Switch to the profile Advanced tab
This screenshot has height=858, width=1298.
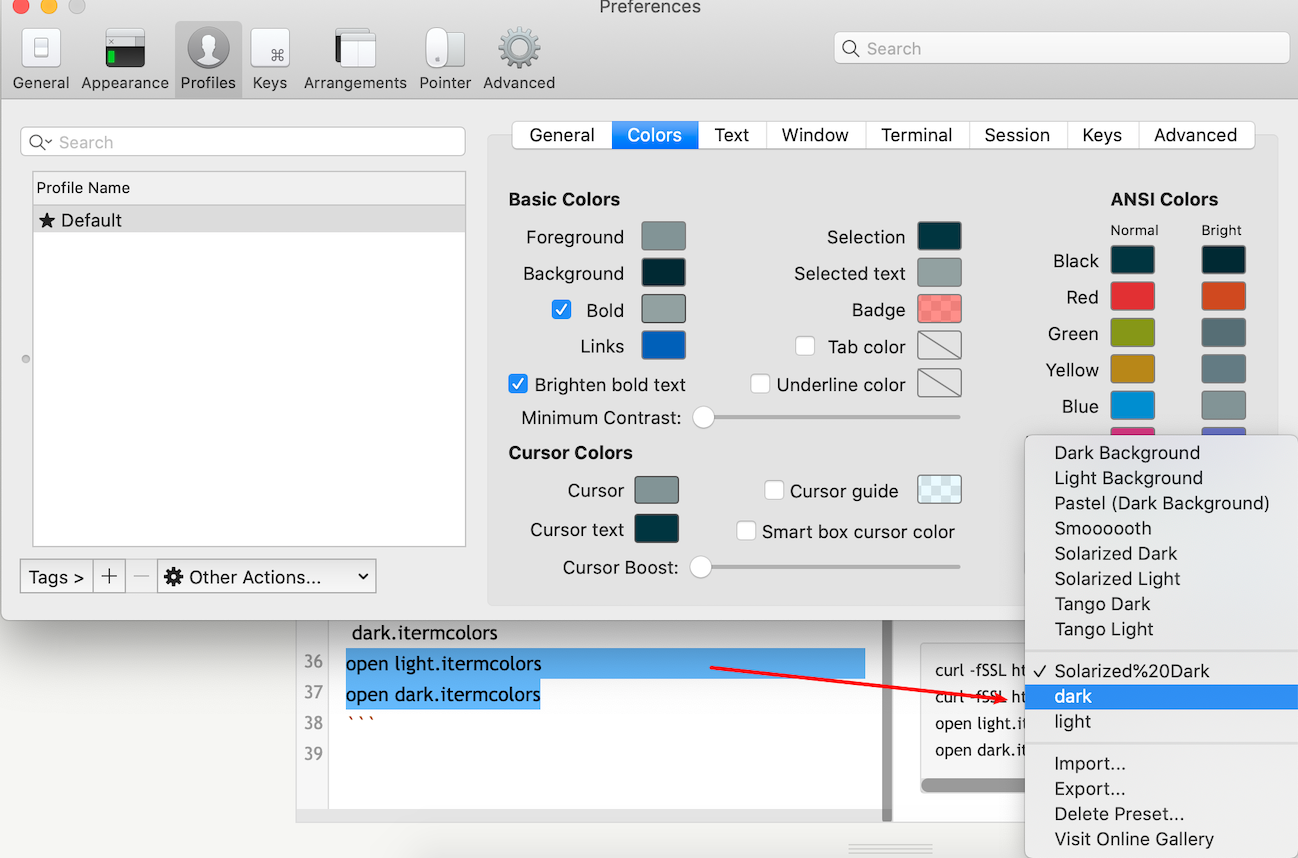1195,135
